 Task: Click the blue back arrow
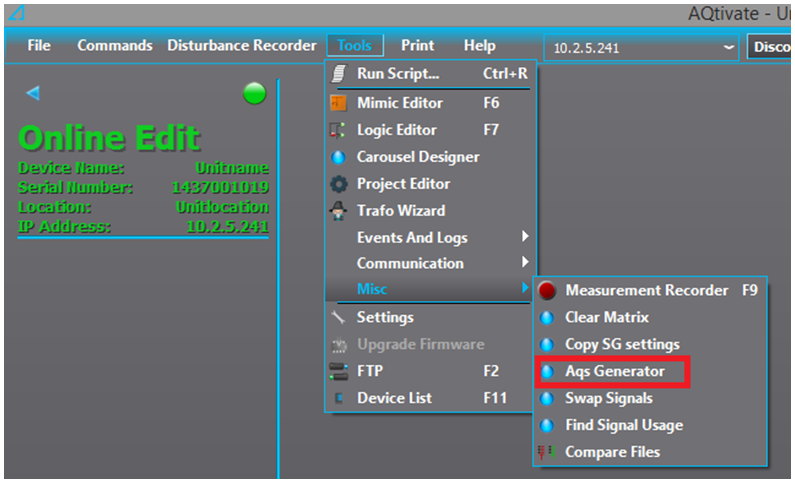pyautogui.click(x=33, y=93)
